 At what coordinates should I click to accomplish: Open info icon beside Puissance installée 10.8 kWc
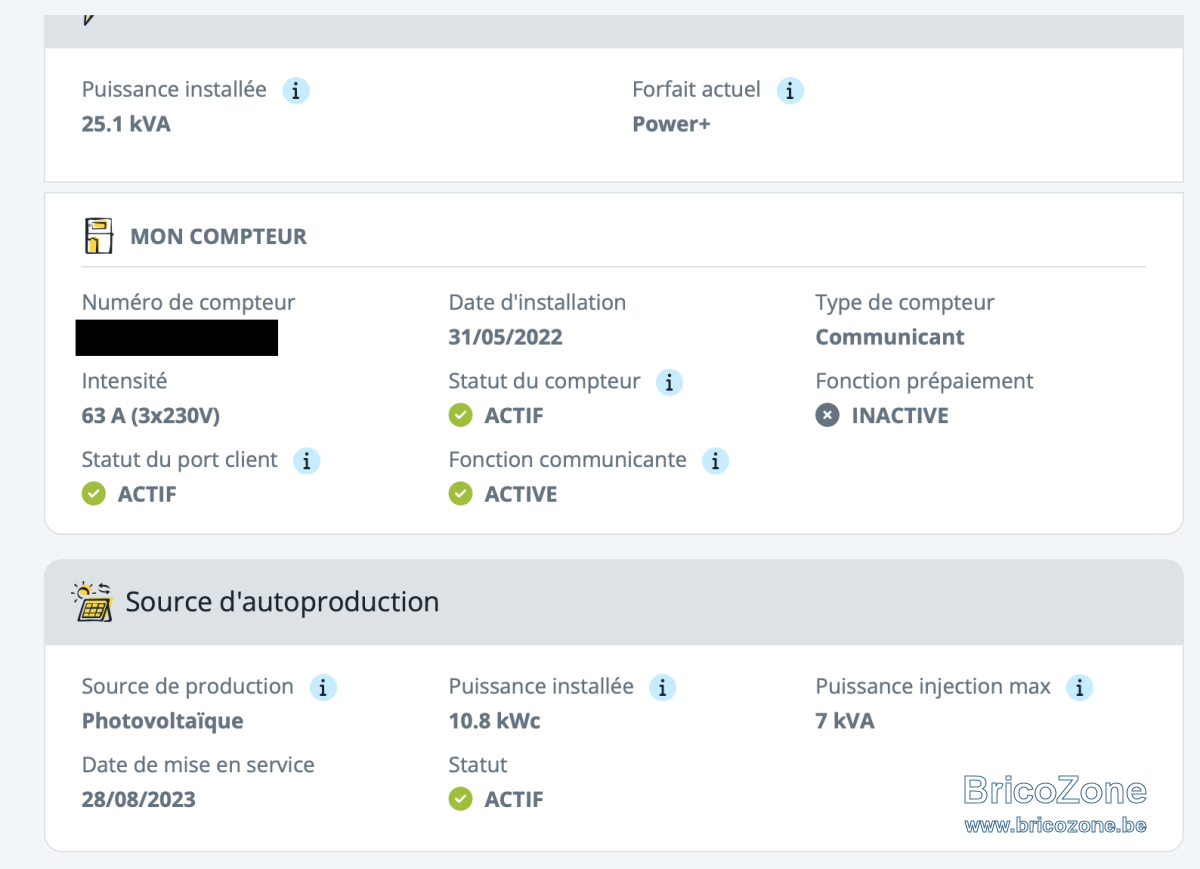pos(663,688)
